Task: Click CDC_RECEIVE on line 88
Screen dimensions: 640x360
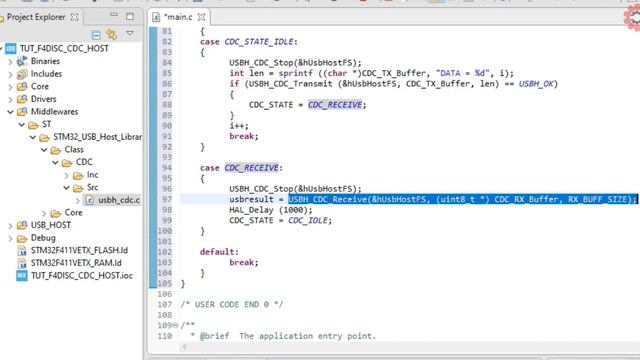Action: point(335,105)
